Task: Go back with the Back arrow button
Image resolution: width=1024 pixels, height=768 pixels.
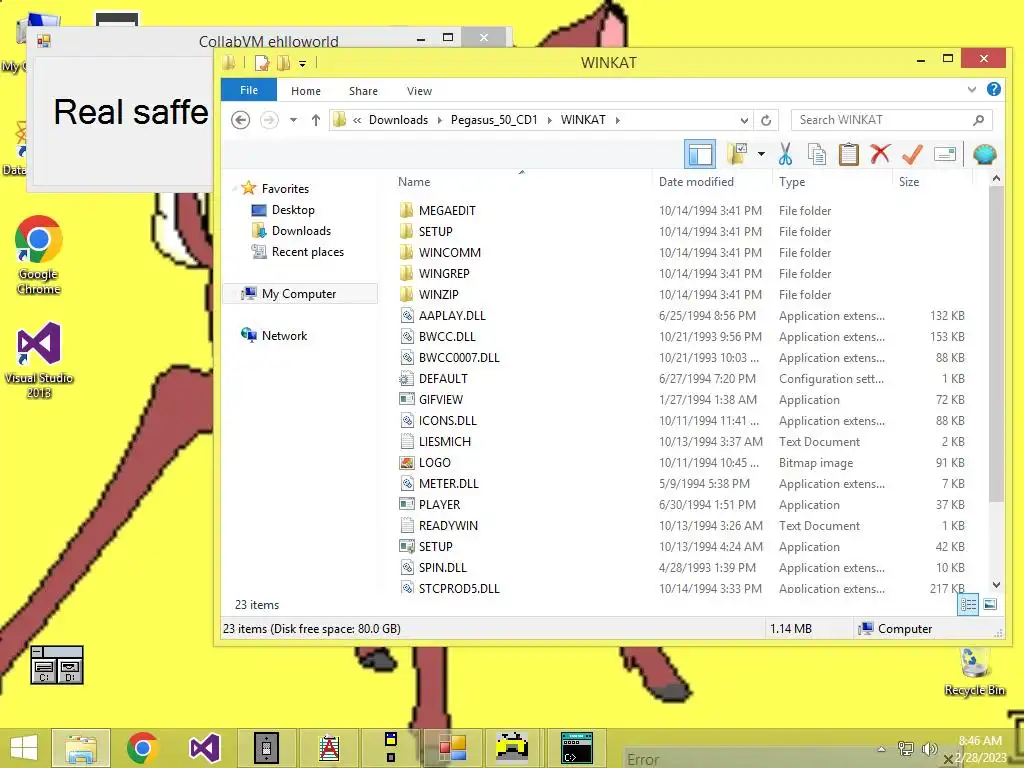Action: [240, 120]
